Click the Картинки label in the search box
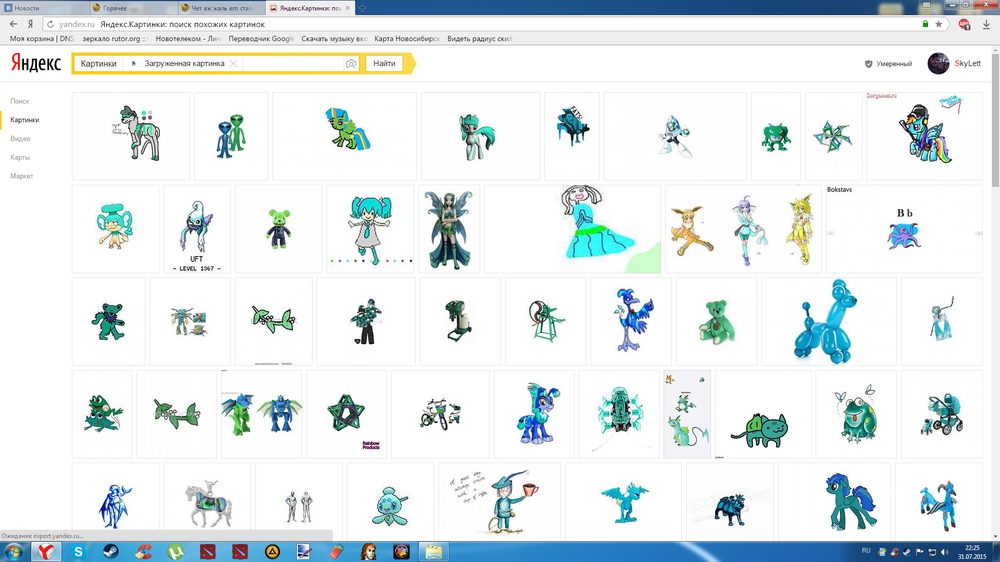Screen dimensions: 1000x562 point(98,64)
